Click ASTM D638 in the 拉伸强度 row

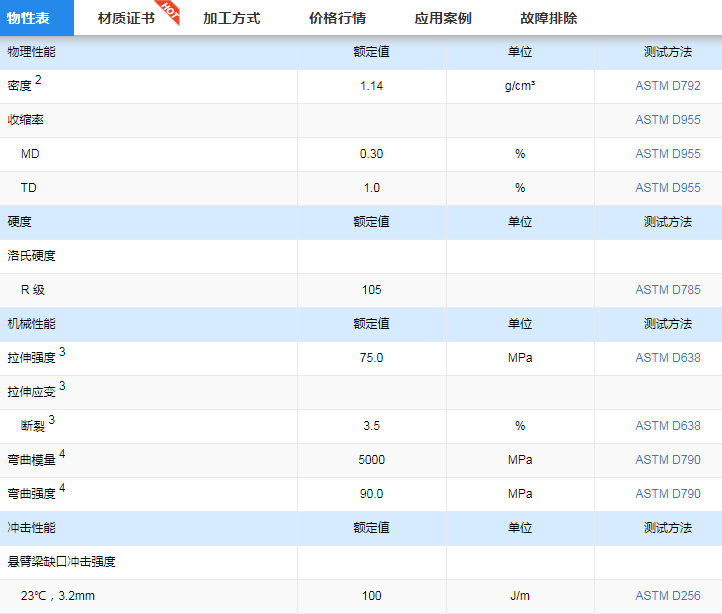667,358
